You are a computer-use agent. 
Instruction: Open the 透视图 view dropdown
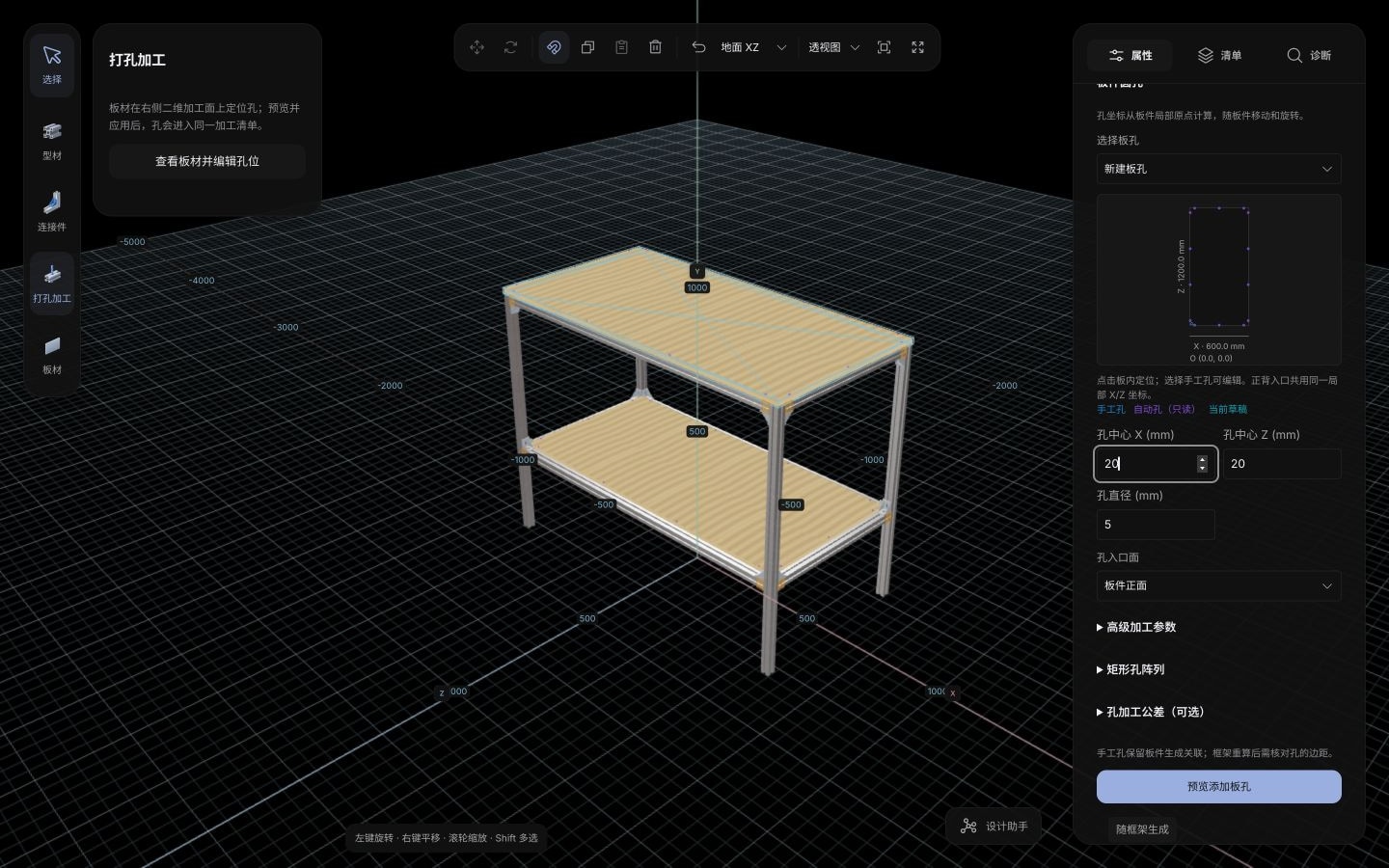(834, 47)
